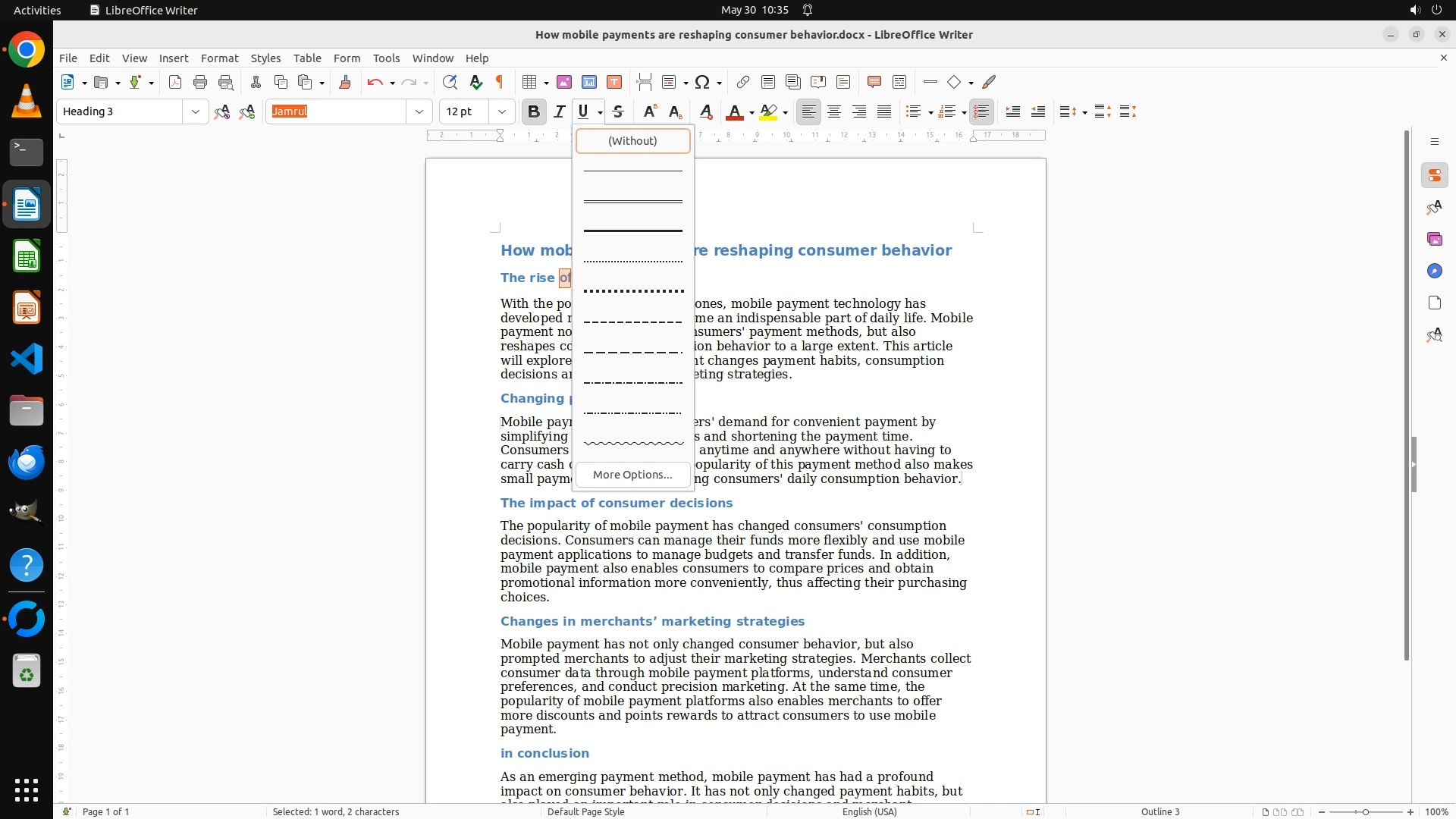Image resolution: width=1456 pixels, height=819 pixels.
Task: Toggle Italic formatting button
Action: click(560, 111)
